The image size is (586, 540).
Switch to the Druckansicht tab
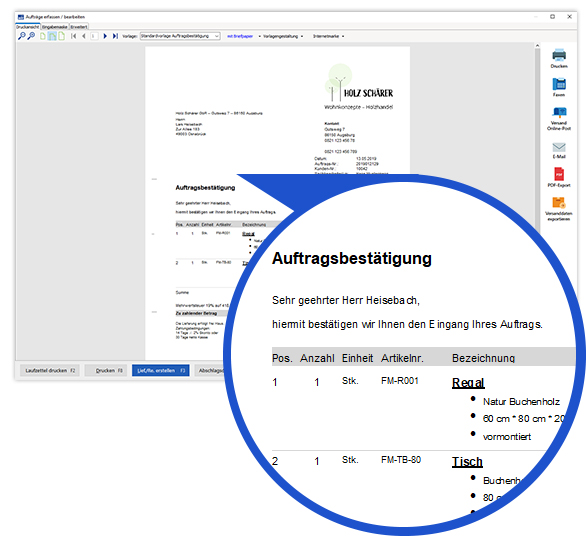click(x=28, y=27)
